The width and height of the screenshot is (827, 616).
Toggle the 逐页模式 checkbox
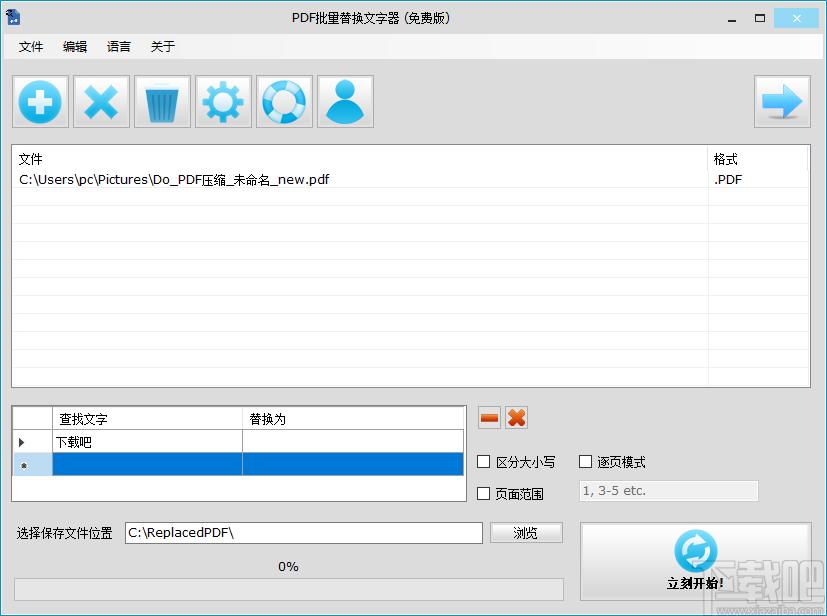pos(585,462)
